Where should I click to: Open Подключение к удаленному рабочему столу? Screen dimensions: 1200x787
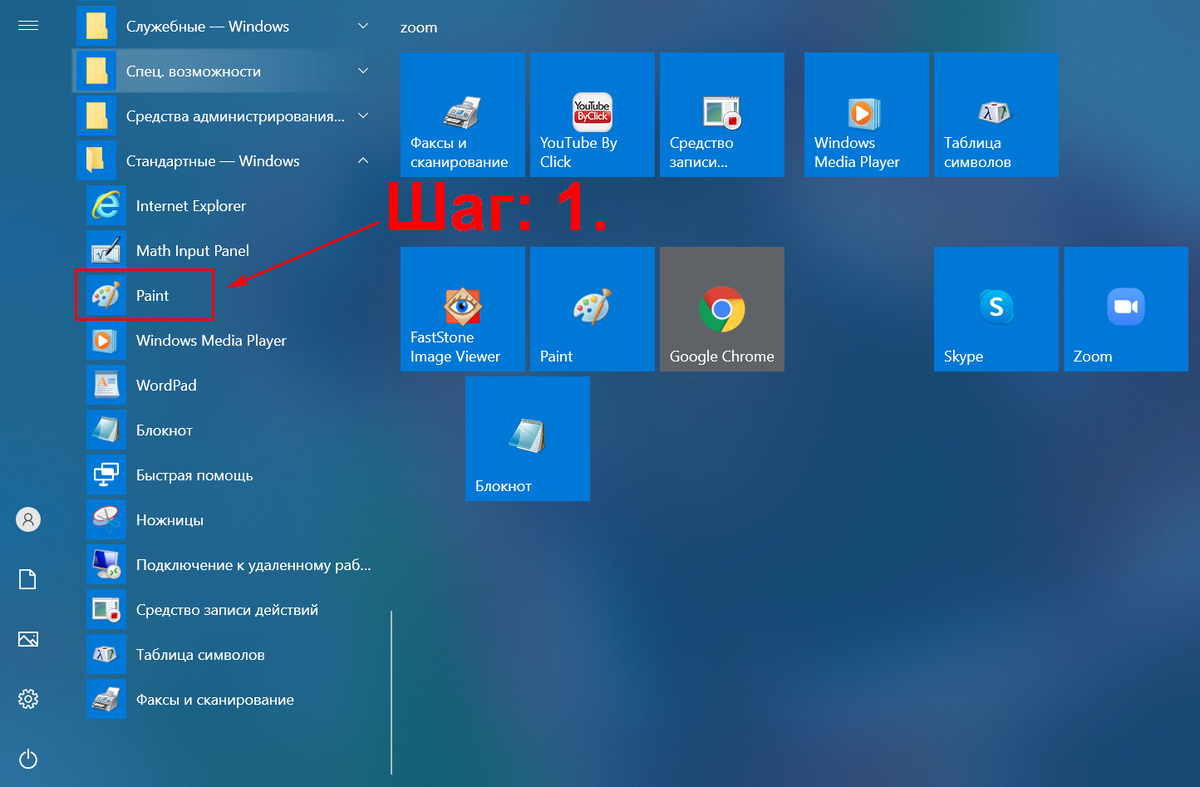[228, 565]
